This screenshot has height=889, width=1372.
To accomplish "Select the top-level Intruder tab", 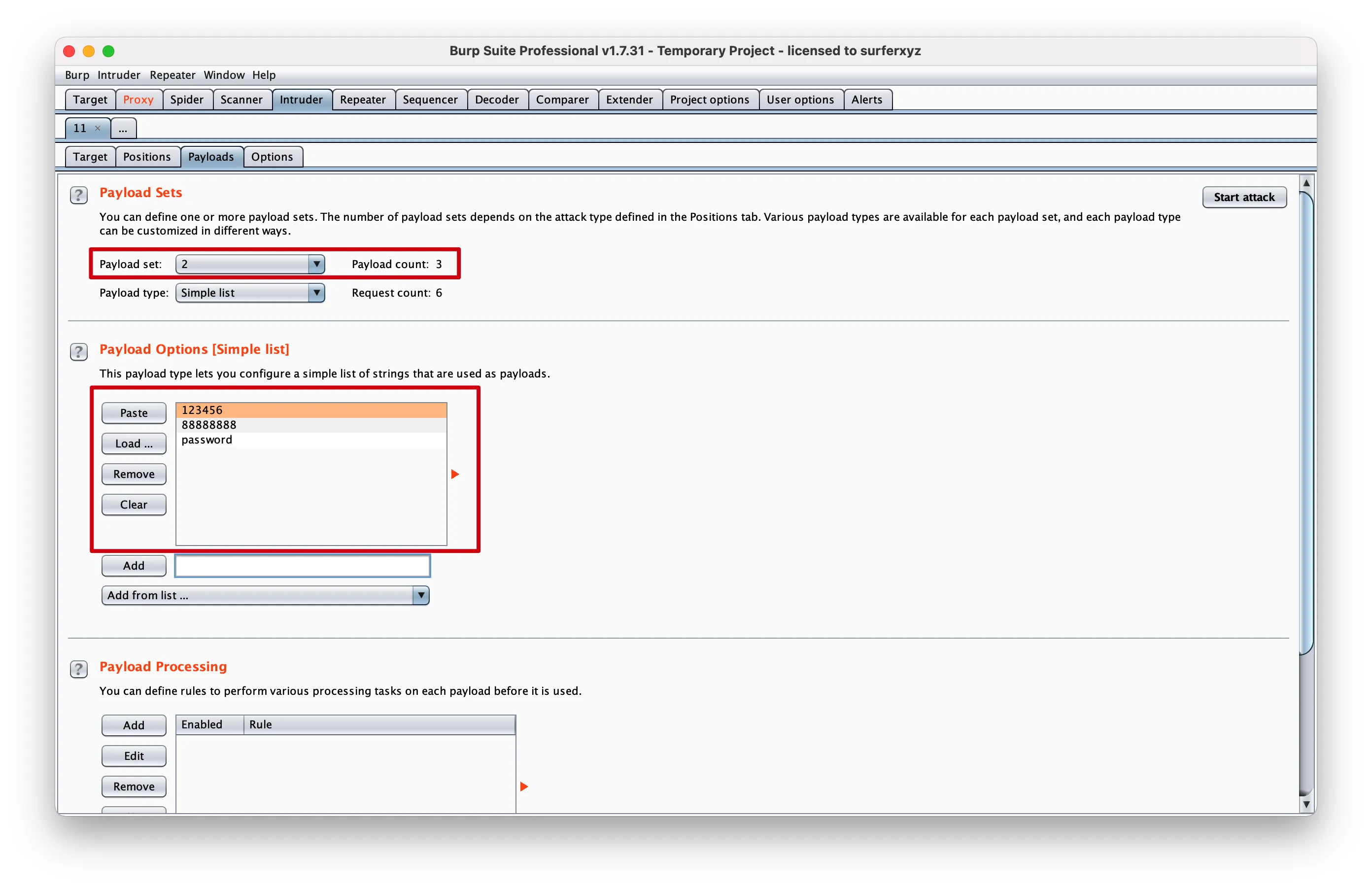I will point(302,100).
